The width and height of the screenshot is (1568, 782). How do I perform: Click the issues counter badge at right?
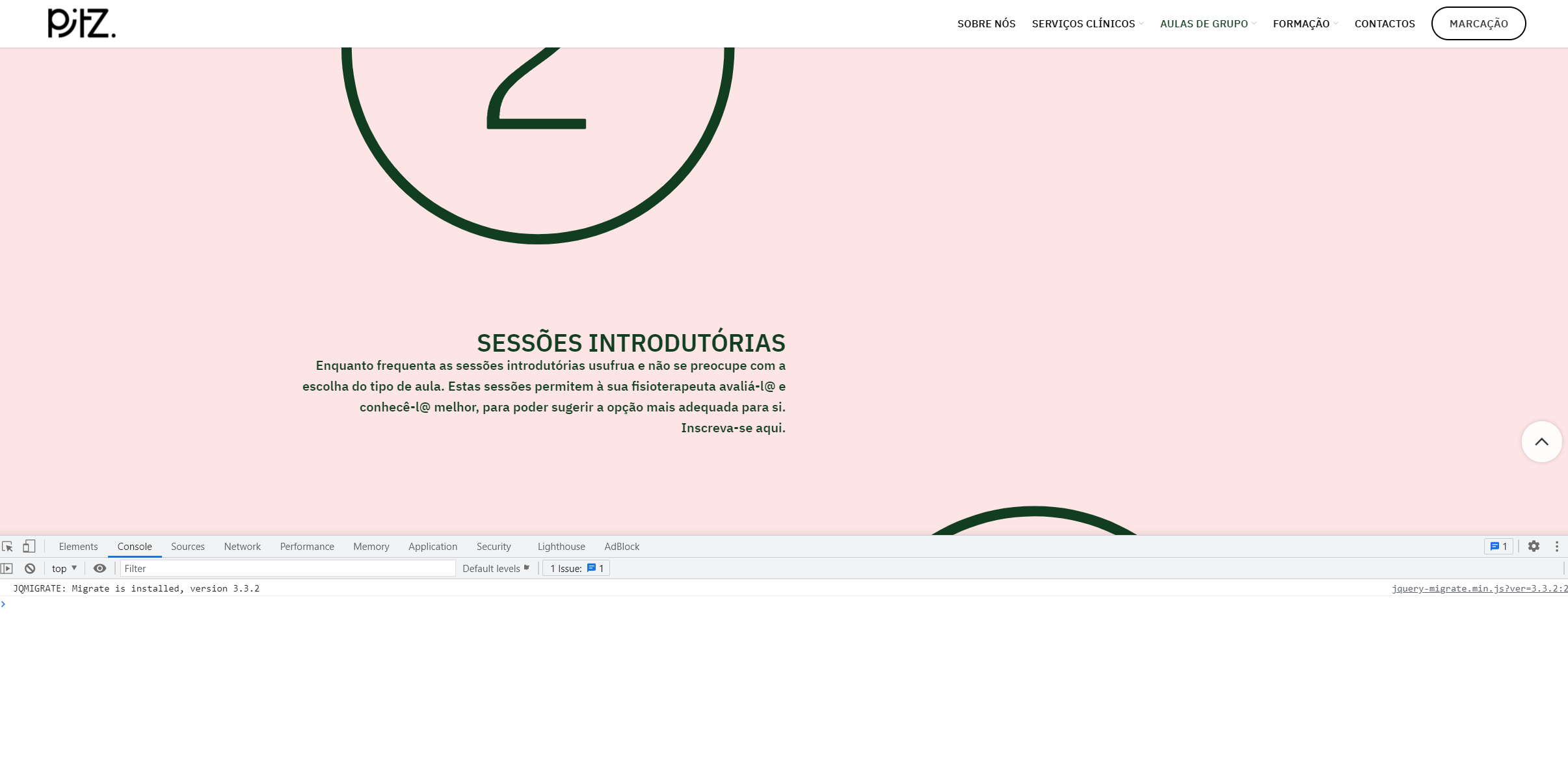pyautogui.click(x=1498, y=547)
